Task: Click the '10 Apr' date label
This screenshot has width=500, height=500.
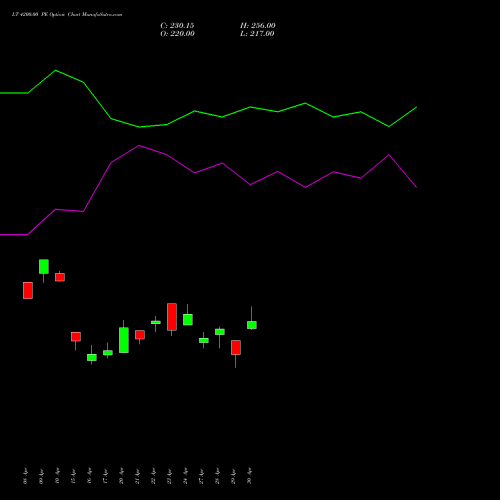Action: (57, 476)
